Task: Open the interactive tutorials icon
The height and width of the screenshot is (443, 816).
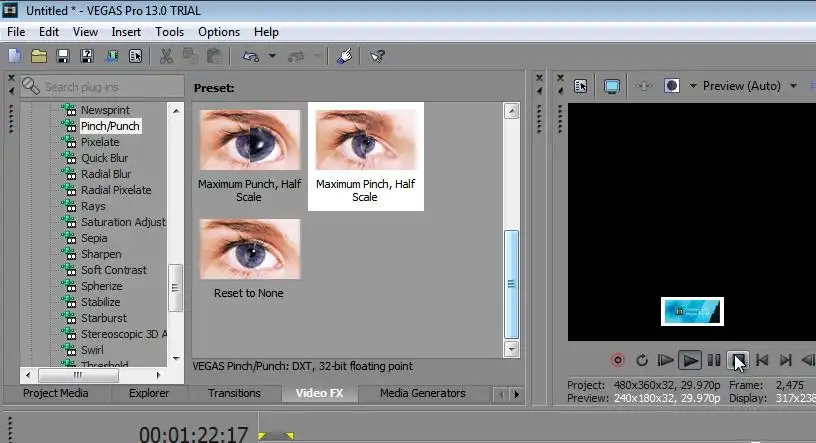Action: 344,56
